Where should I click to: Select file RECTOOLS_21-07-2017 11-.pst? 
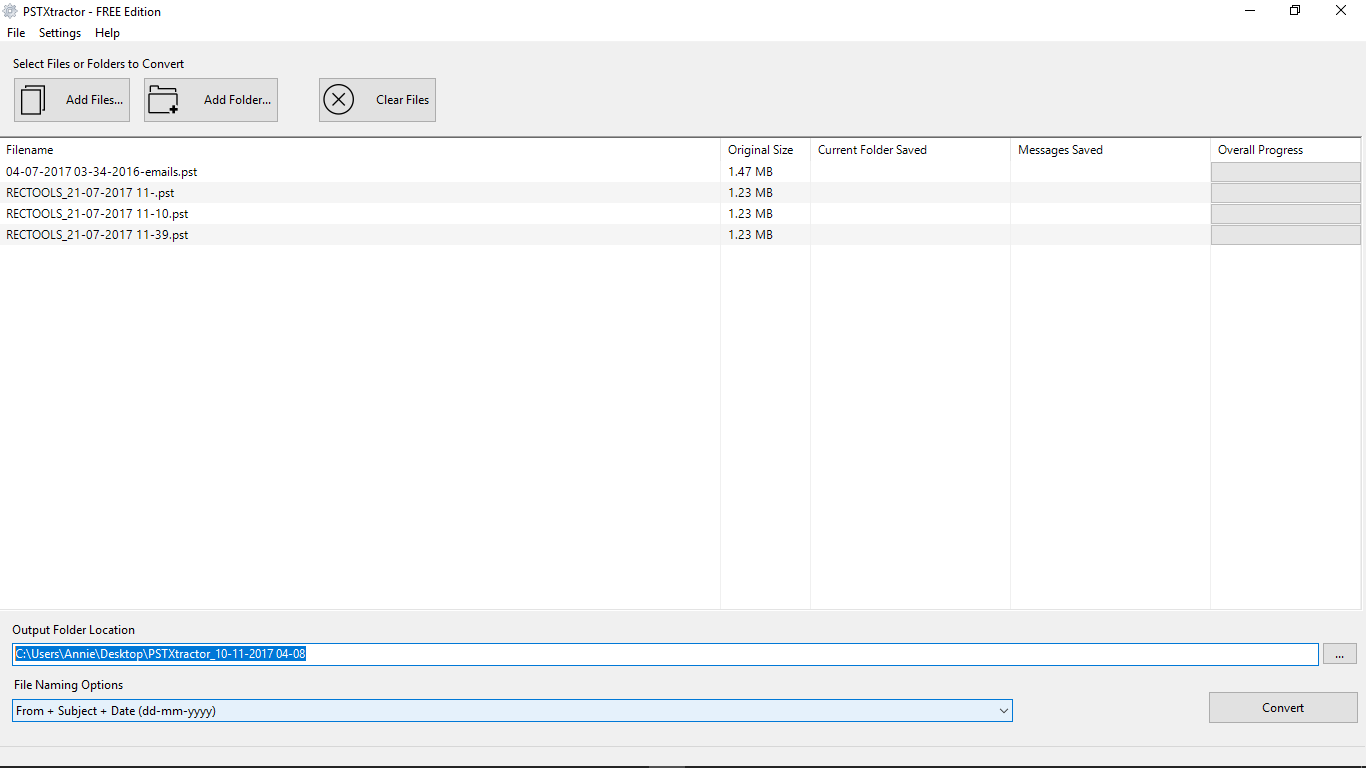(x=90, y=193)
